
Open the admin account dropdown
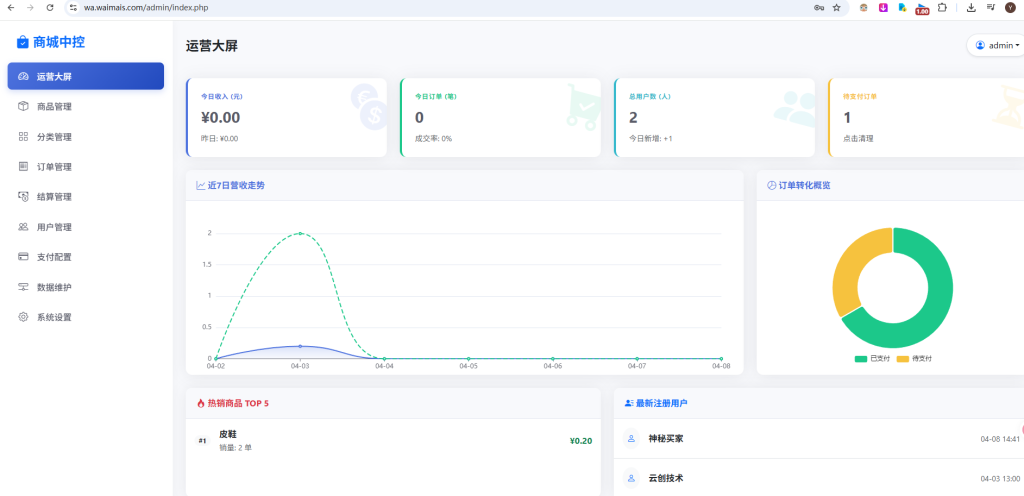997,45
